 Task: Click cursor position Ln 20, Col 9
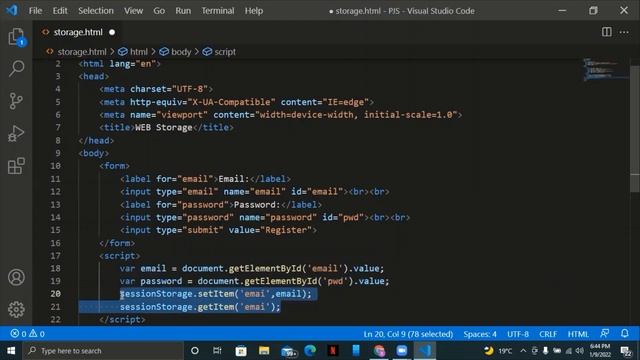[408, 334]
